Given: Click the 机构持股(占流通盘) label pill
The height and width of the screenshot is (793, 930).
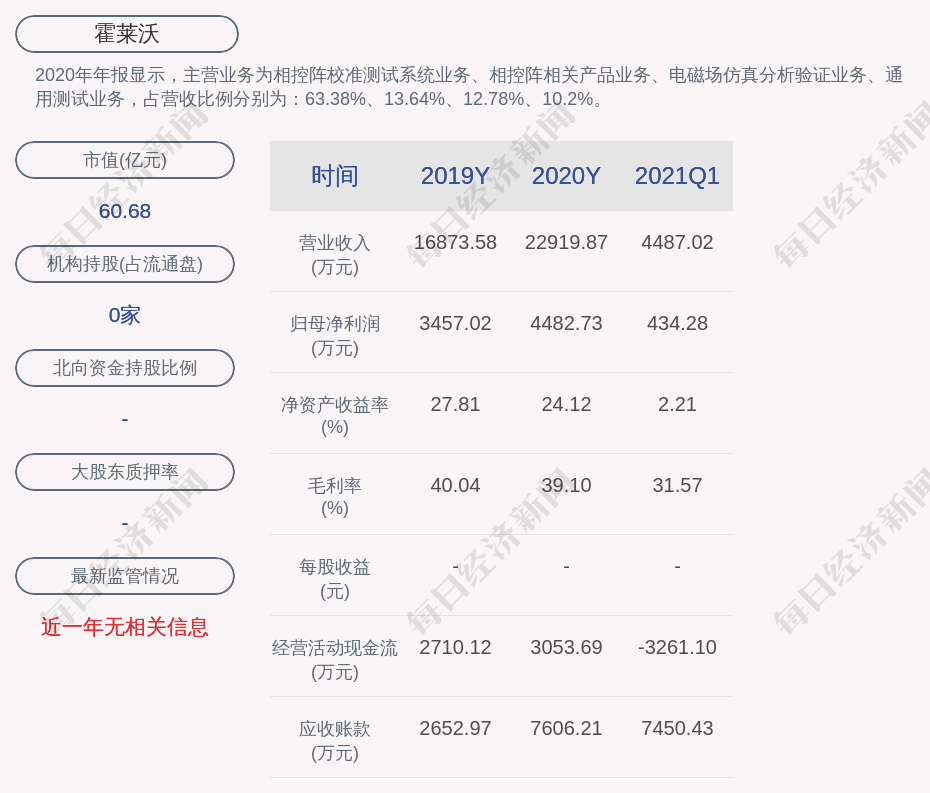Looking at the screenshot, I should 125,264.
